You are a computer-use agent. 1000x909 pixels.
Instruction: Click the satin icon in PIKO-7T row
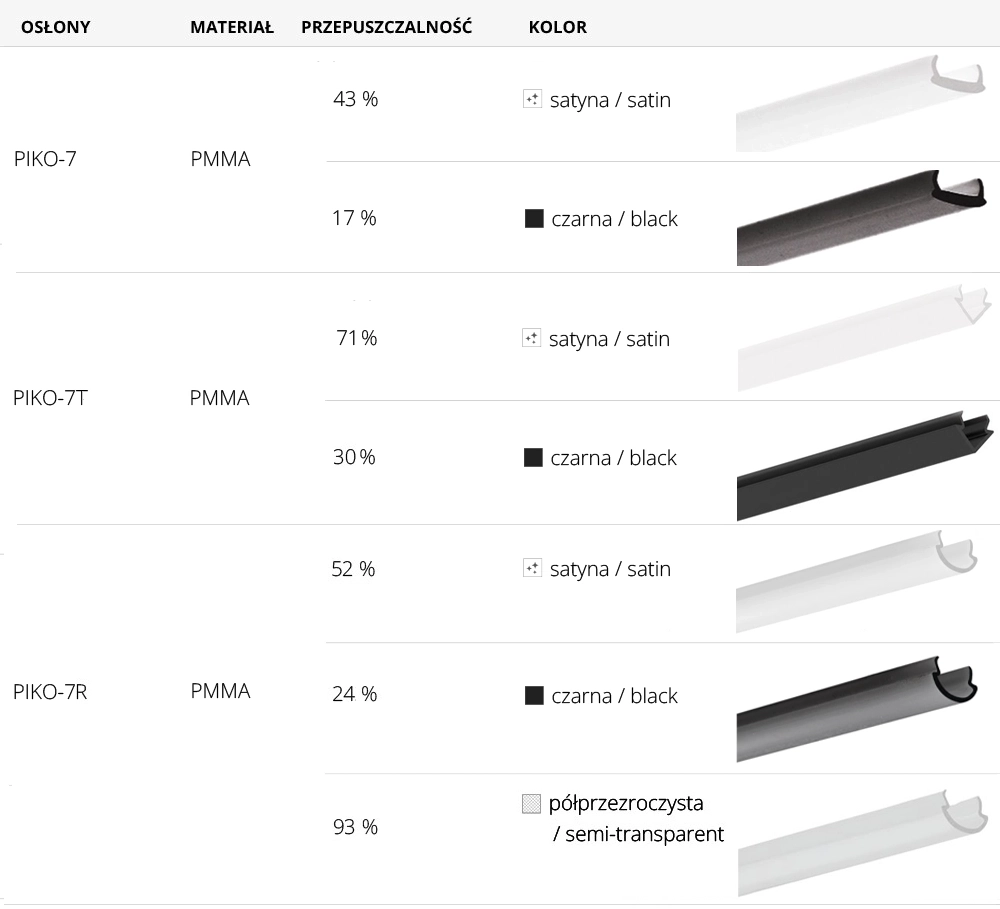(x=531, y=338)
